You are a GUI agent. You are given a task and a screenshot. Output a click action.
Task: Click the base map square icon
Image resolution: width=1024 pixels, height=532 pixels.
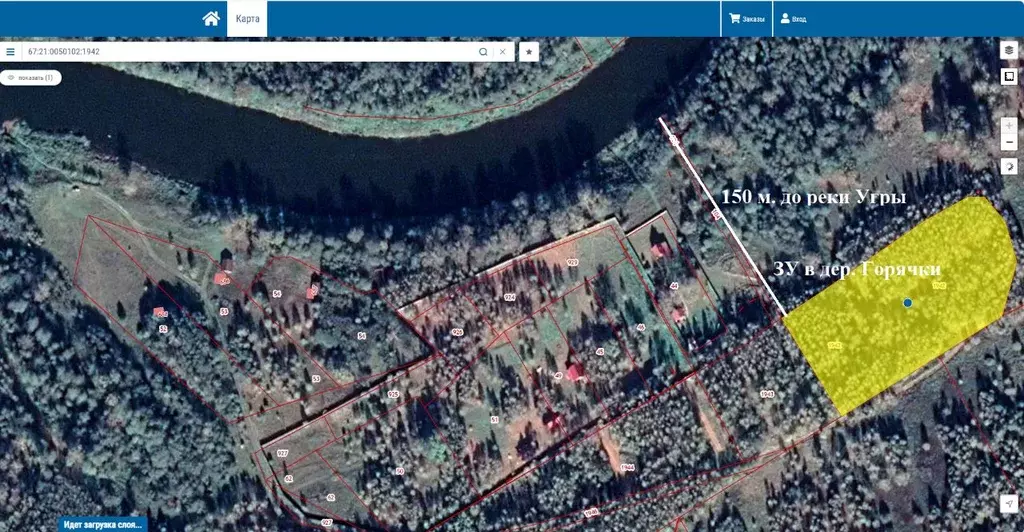(x=1009, y=76)
